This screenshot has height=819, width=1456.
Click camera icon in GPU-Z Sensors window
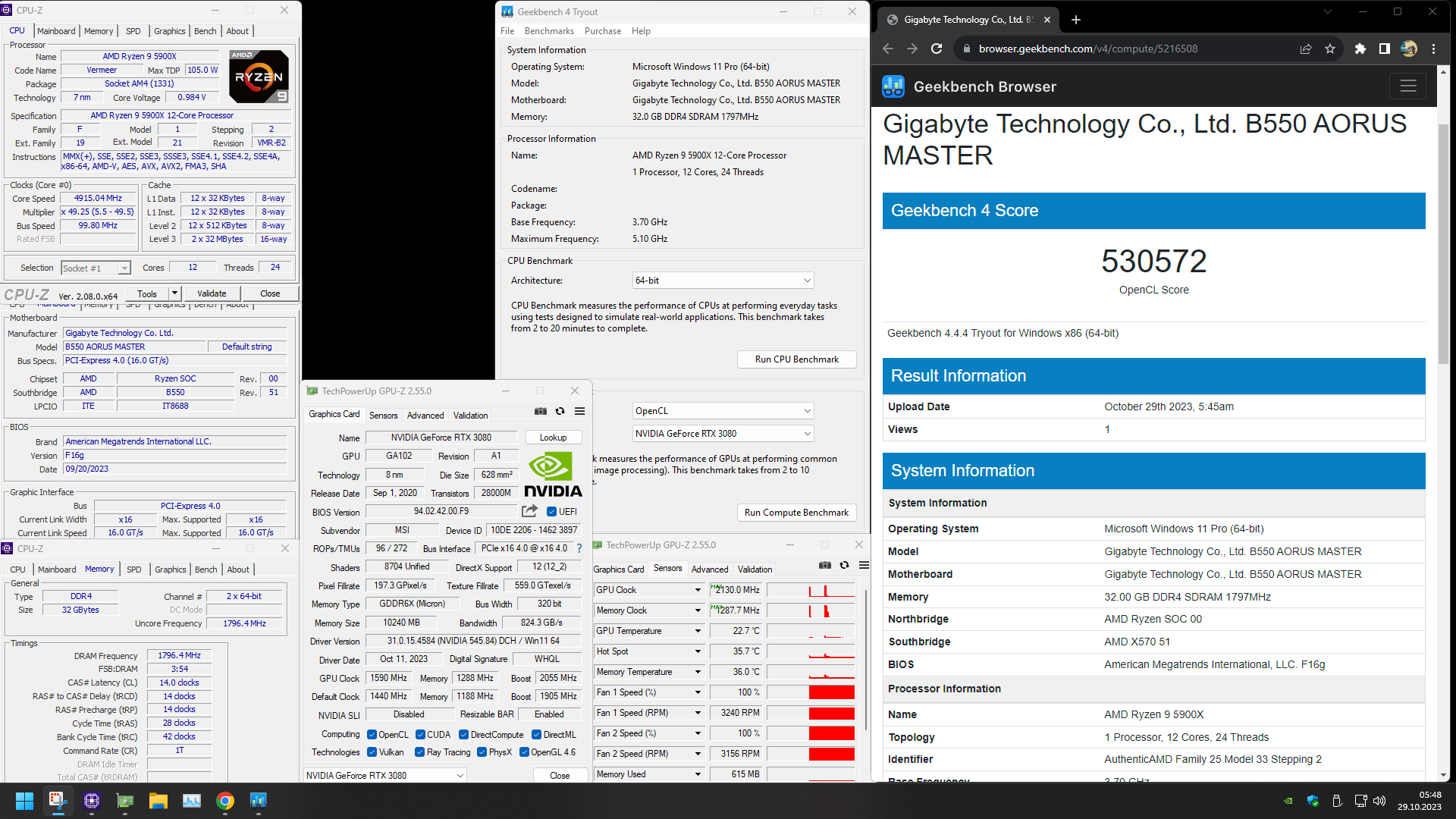pos(825,565)
